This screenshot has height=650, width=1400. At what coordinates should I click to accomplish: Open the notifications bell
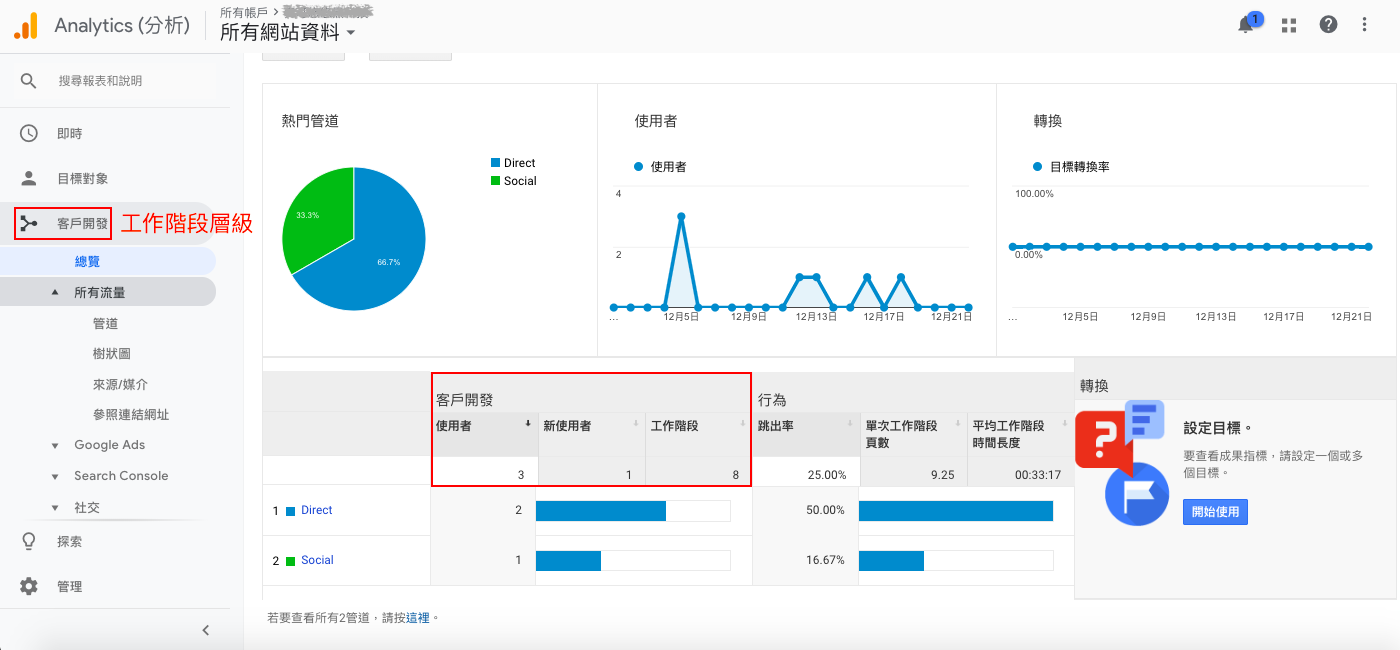click(1246, 23)
